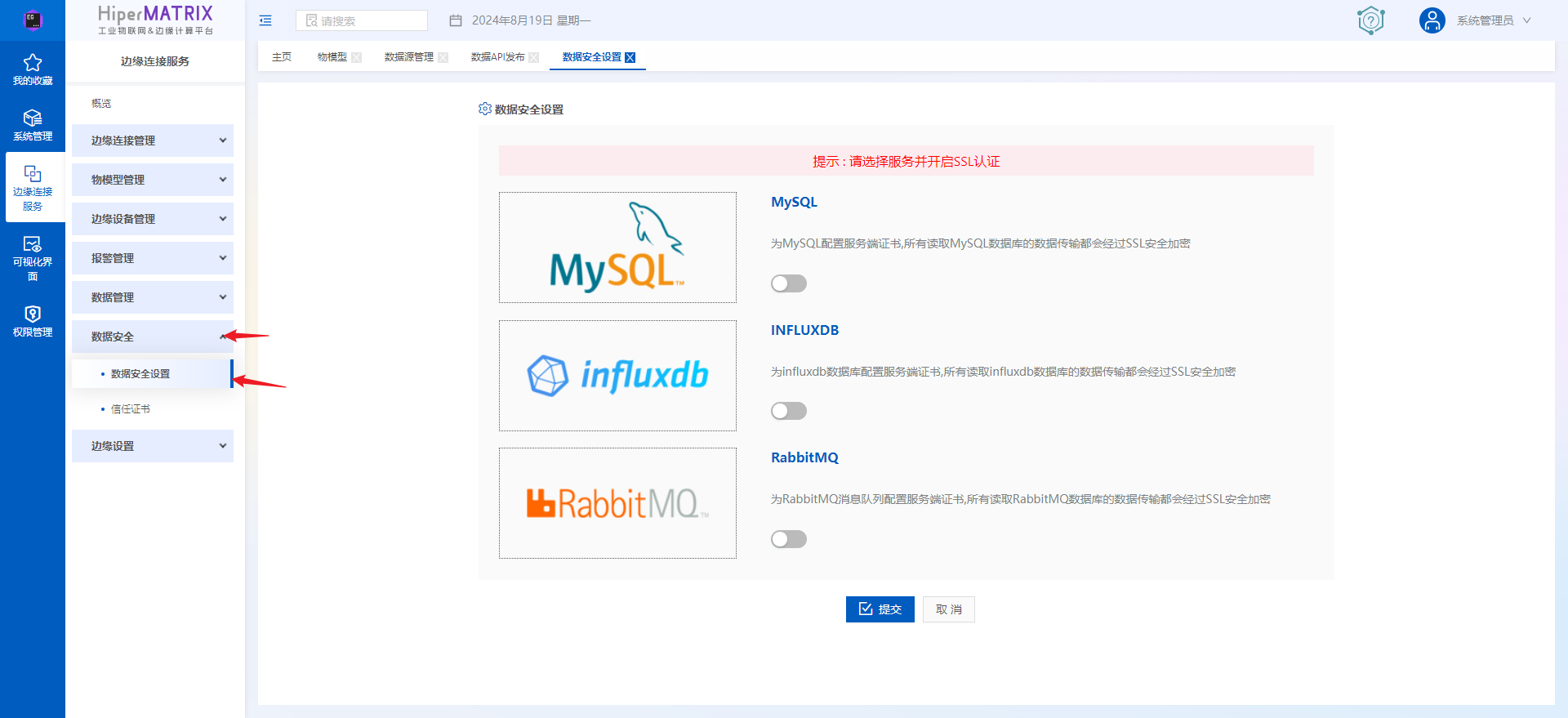Viewport: 1568px width, 718px height.
Task: Open 系统管理员 user dropdown
Action: 1494,20
